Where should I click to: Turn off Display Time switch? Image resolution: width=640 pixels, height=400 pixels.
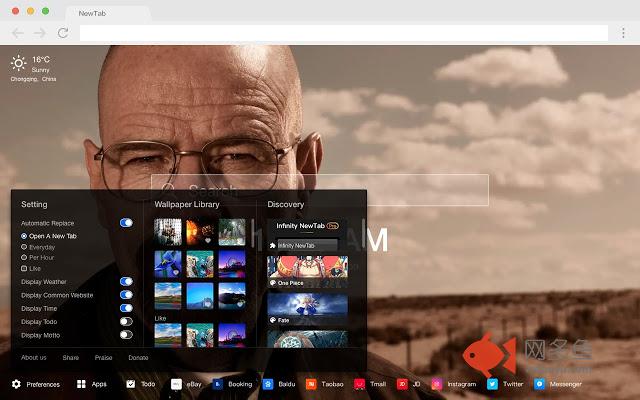(x=126, y=308)
